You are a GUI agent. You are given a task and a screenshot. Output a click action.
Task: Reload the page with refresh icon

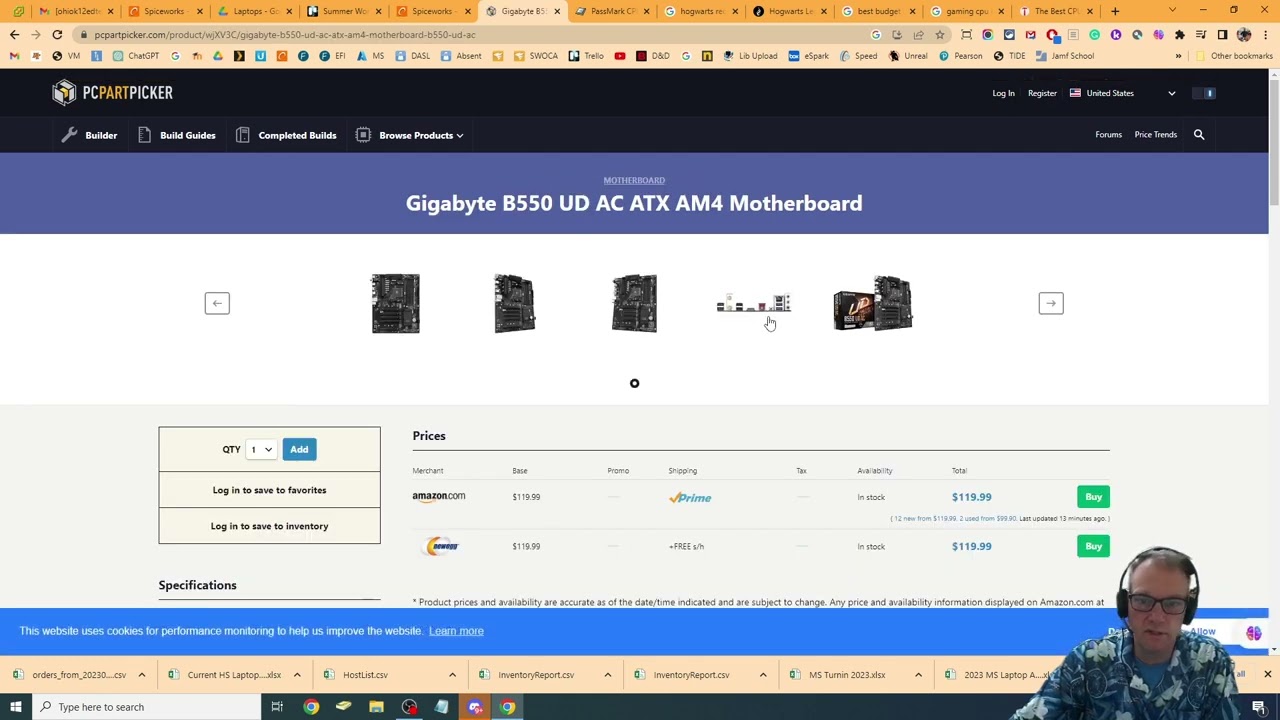tap(57, 34)
